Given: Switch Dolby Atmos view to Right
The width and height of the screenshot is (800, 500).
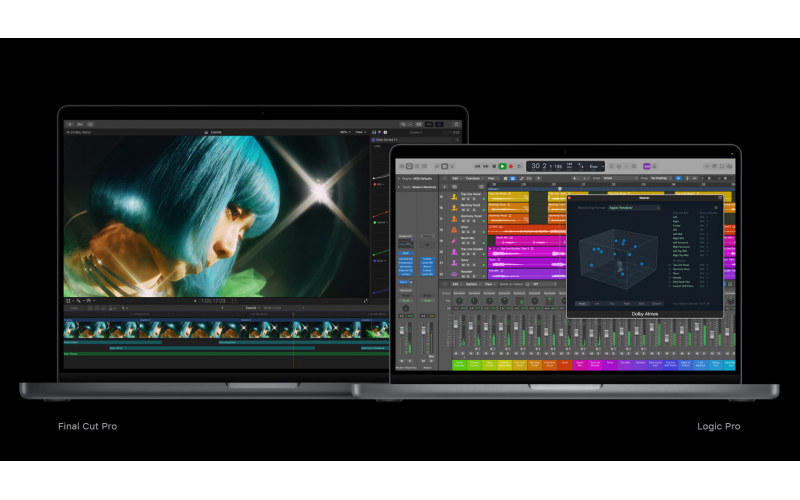Looking at the screenshot, I should click(627, 304).
